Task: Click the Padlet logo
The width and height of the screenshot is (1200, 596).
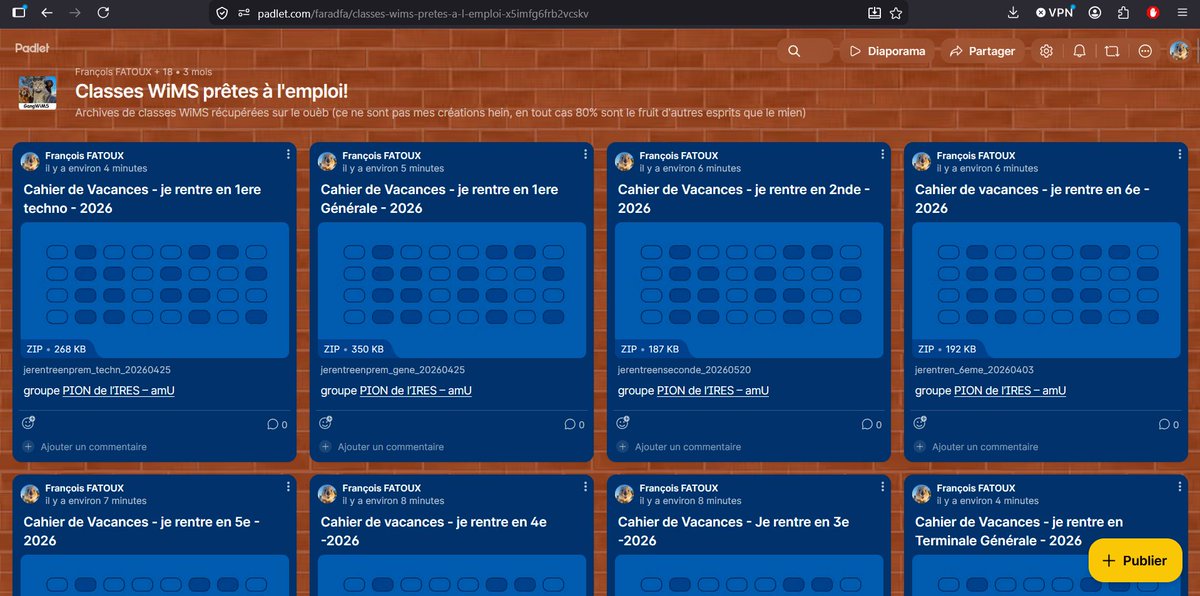Action: (32, 48)
